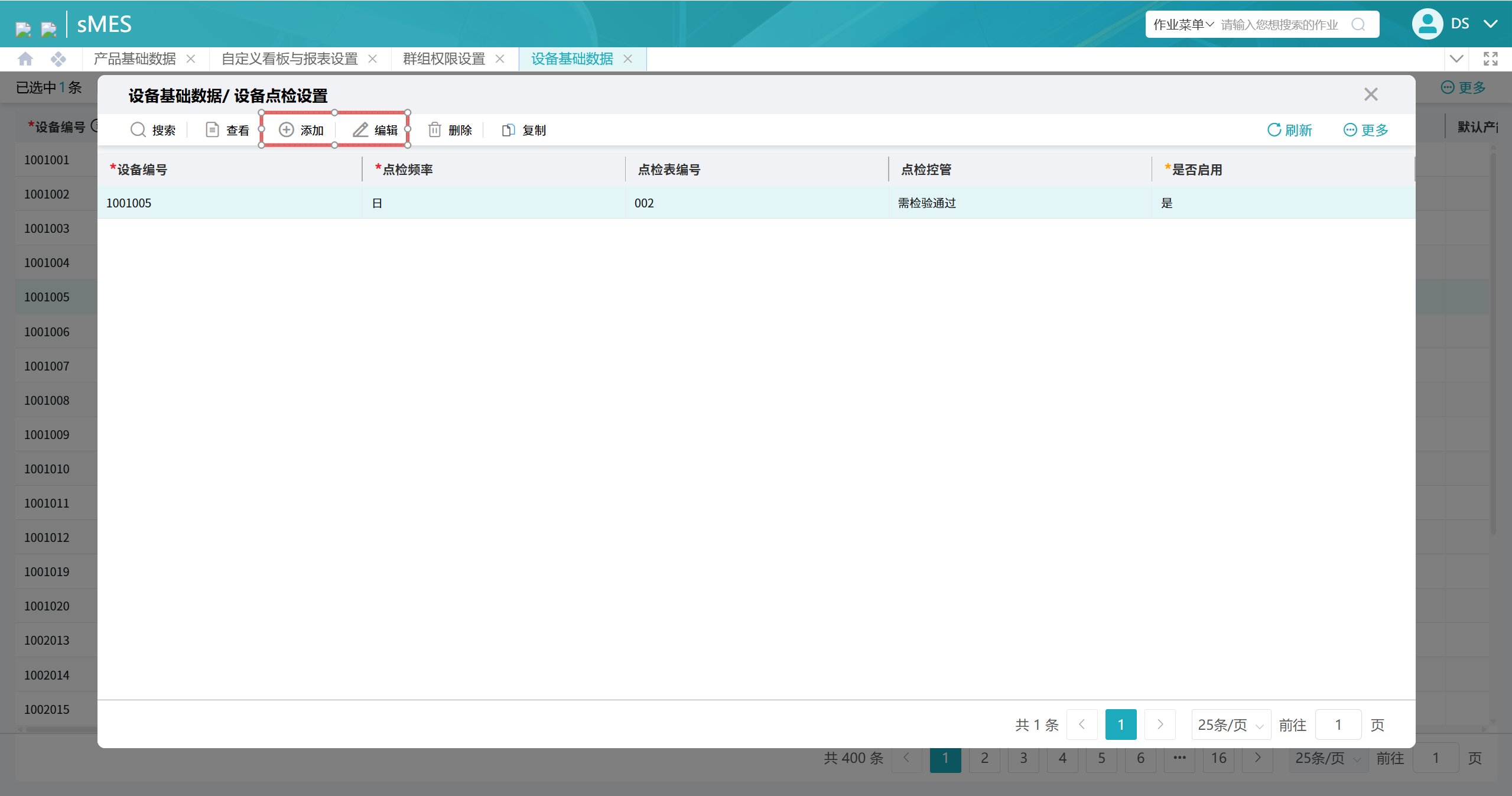Expand the tab list chevron
The width and height of the screenshot is (1512, 796).
[x=1456, y=59]
